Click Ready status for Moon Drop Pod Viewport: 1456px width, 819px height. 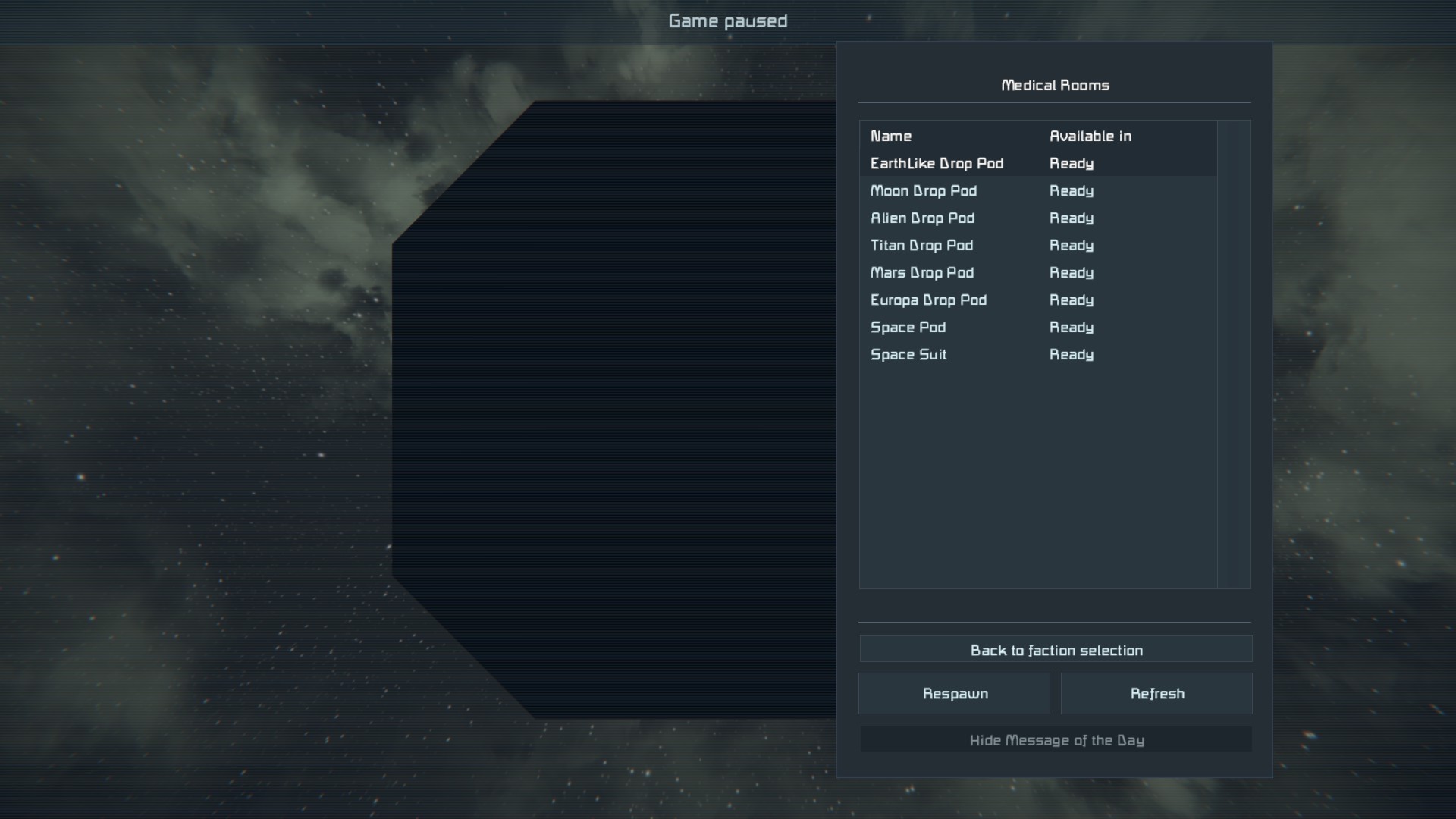click(1071, 191)
